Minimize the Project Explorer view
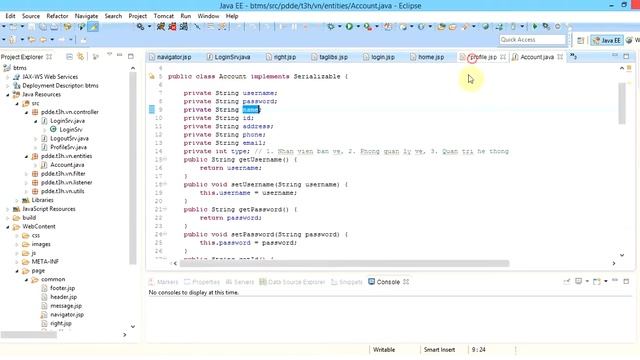640x360 pixels. (120, 55)
